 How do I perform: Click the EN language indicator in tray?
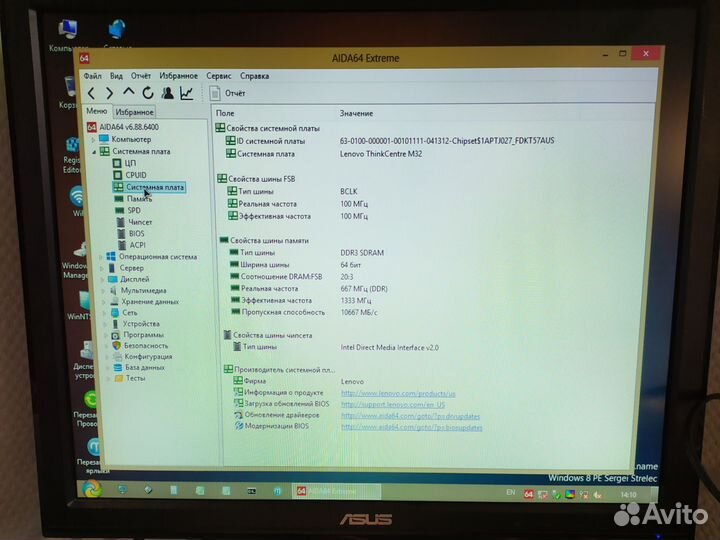(x=511, y=493)
